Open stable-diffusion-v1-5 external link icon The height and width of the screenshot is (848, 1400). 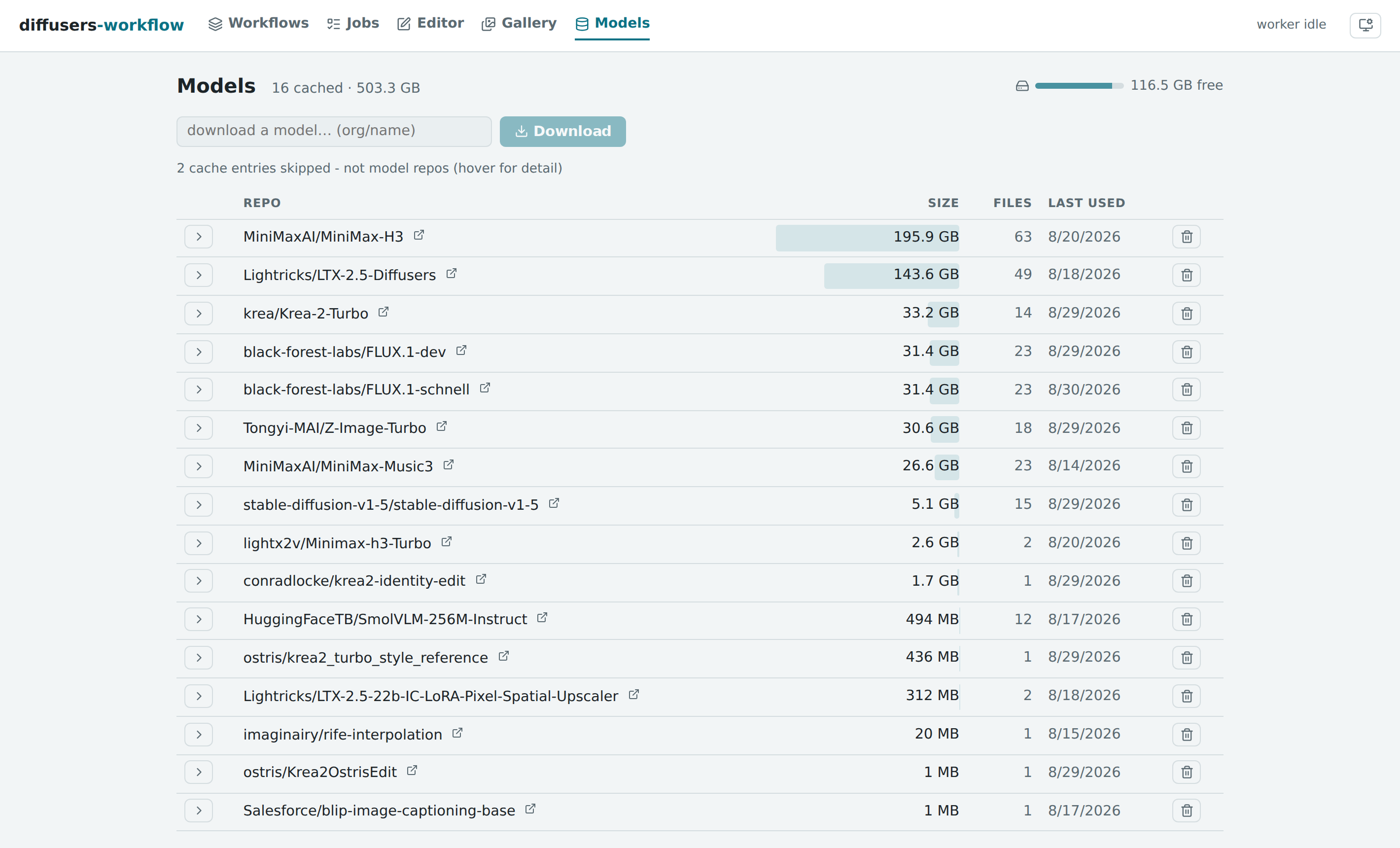tap(554, 503)
